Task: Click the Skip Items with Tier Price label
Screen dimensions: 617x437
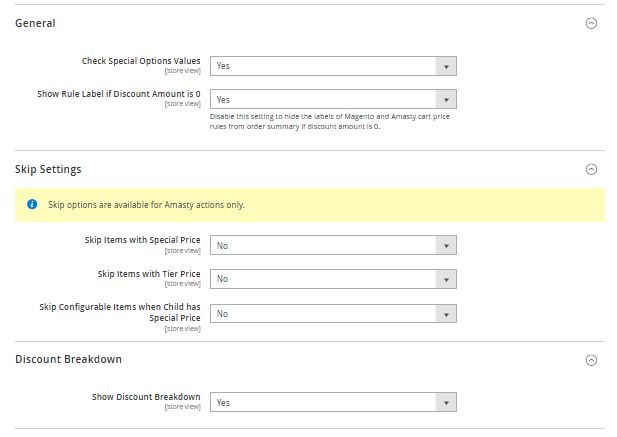Action: (x=149, y=274)
